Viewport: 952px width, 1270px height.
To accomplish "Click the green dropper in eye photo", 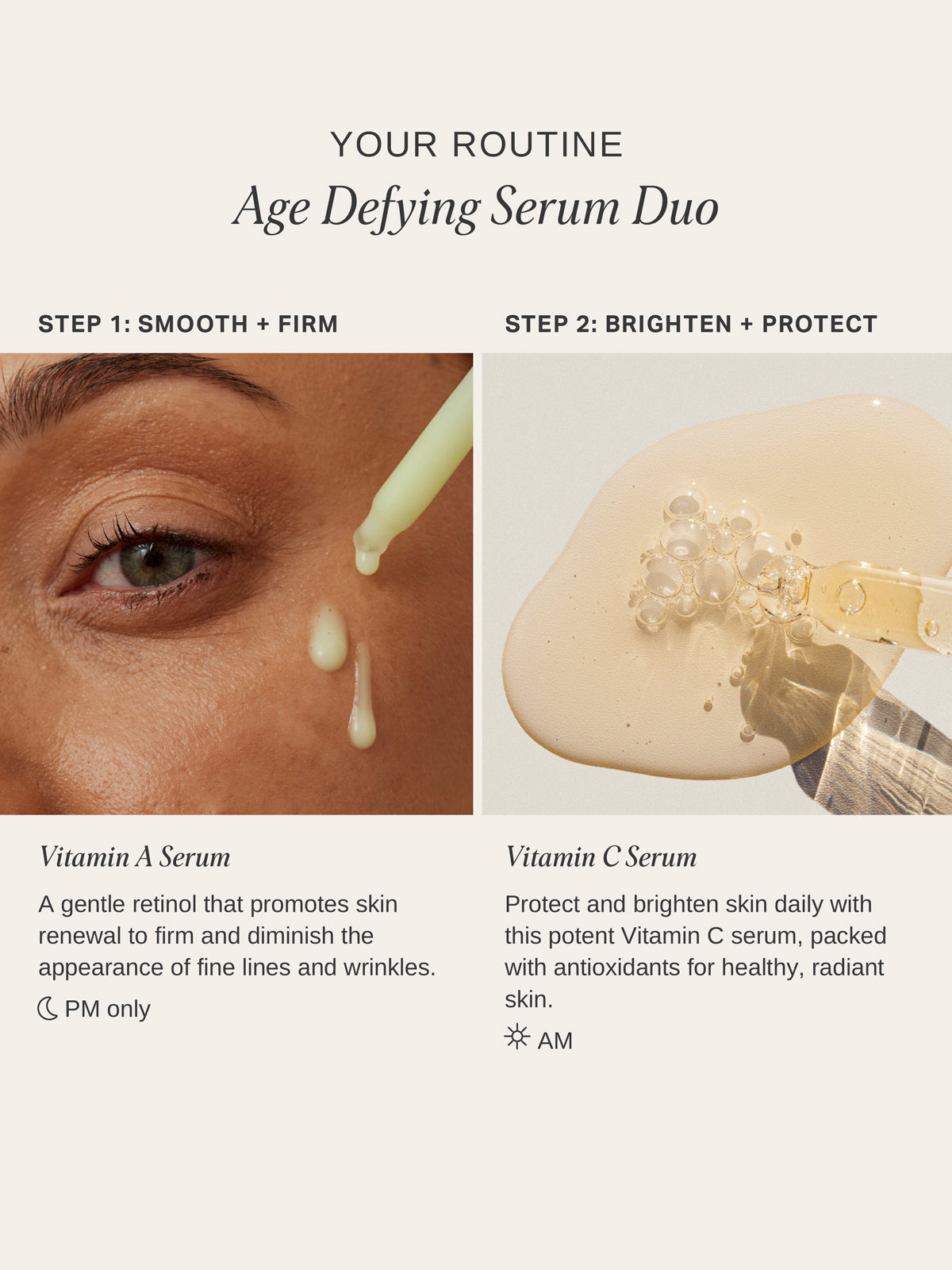I will click(x=414, y=473).
